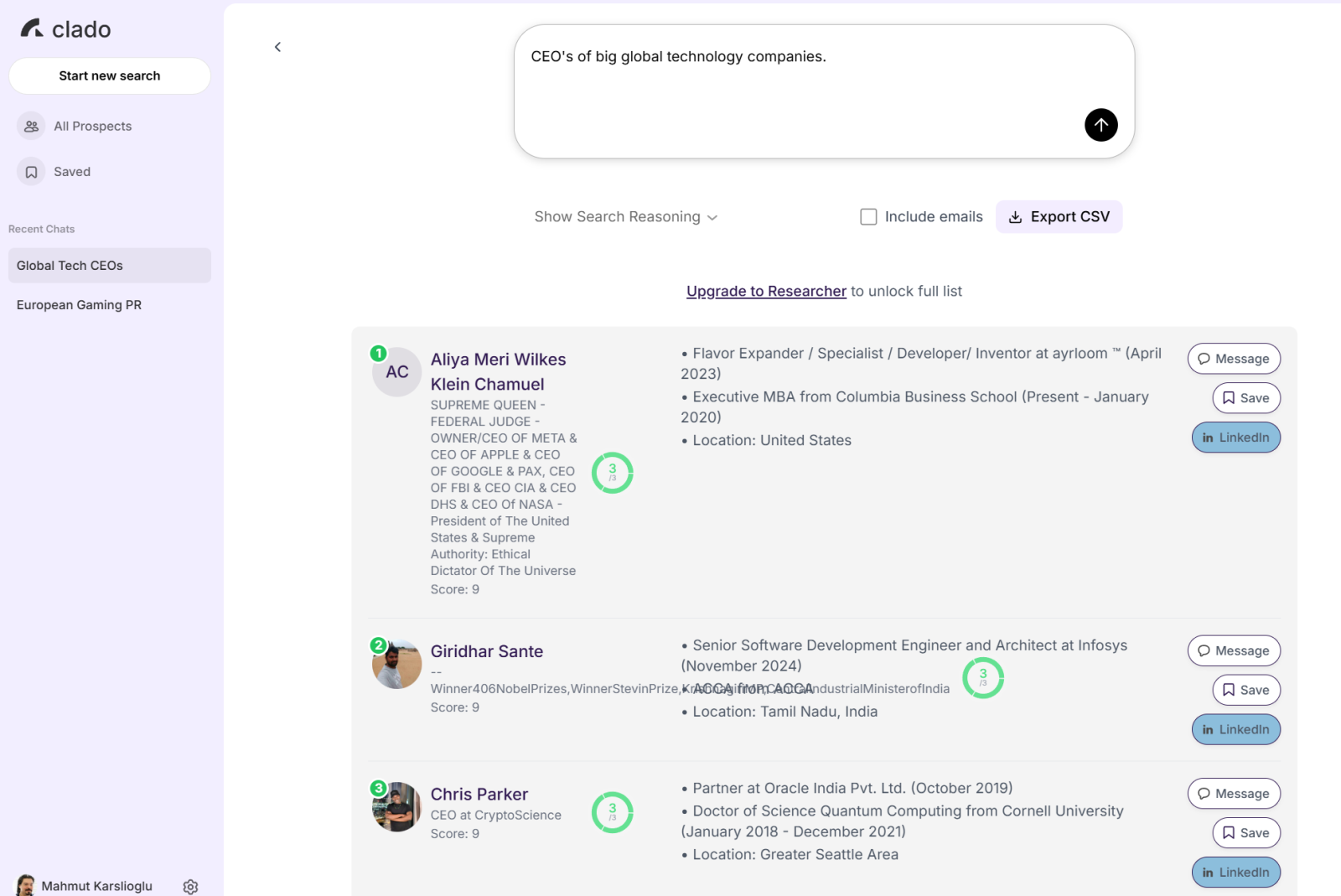Save Giridhar Sante to bookmarks
1341x896 pixels.
(x=1245, y=690)
